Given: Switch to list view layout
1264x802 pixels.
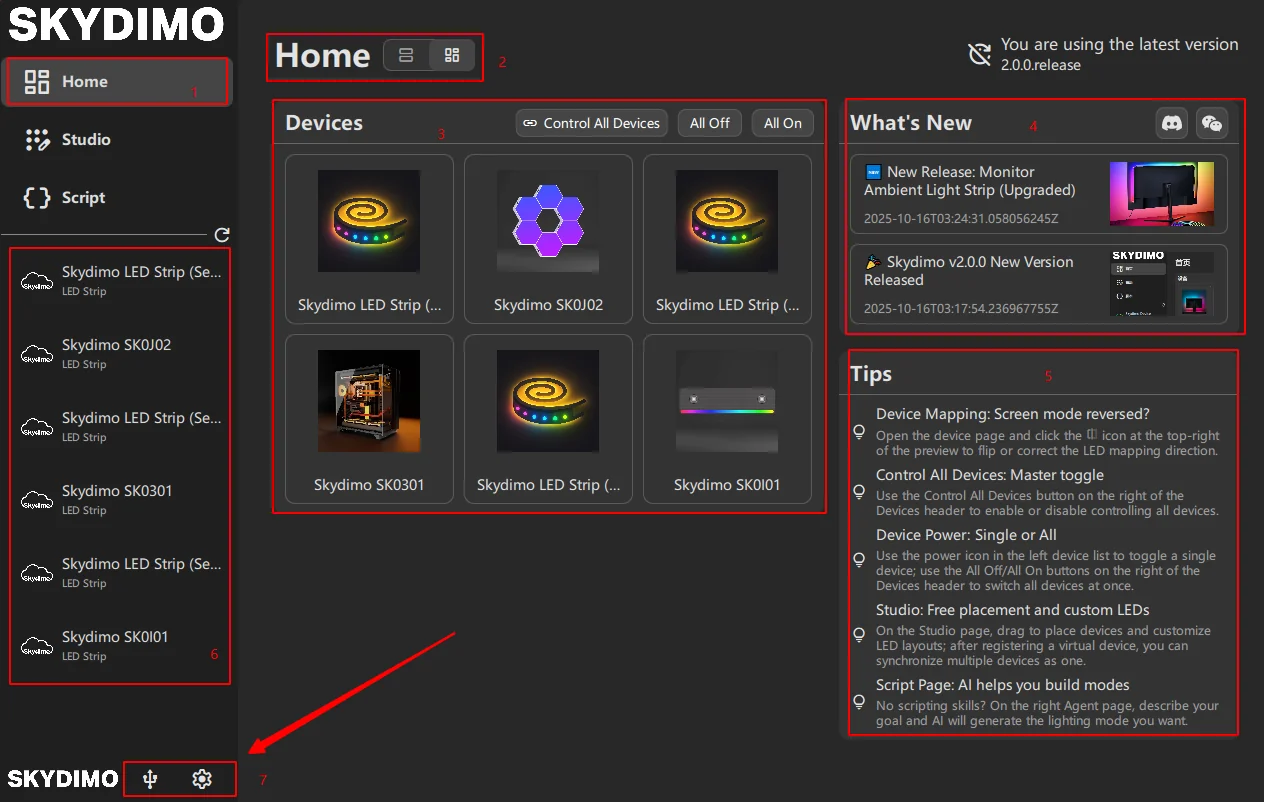Looking at the screenshot, I should (406, 55).
